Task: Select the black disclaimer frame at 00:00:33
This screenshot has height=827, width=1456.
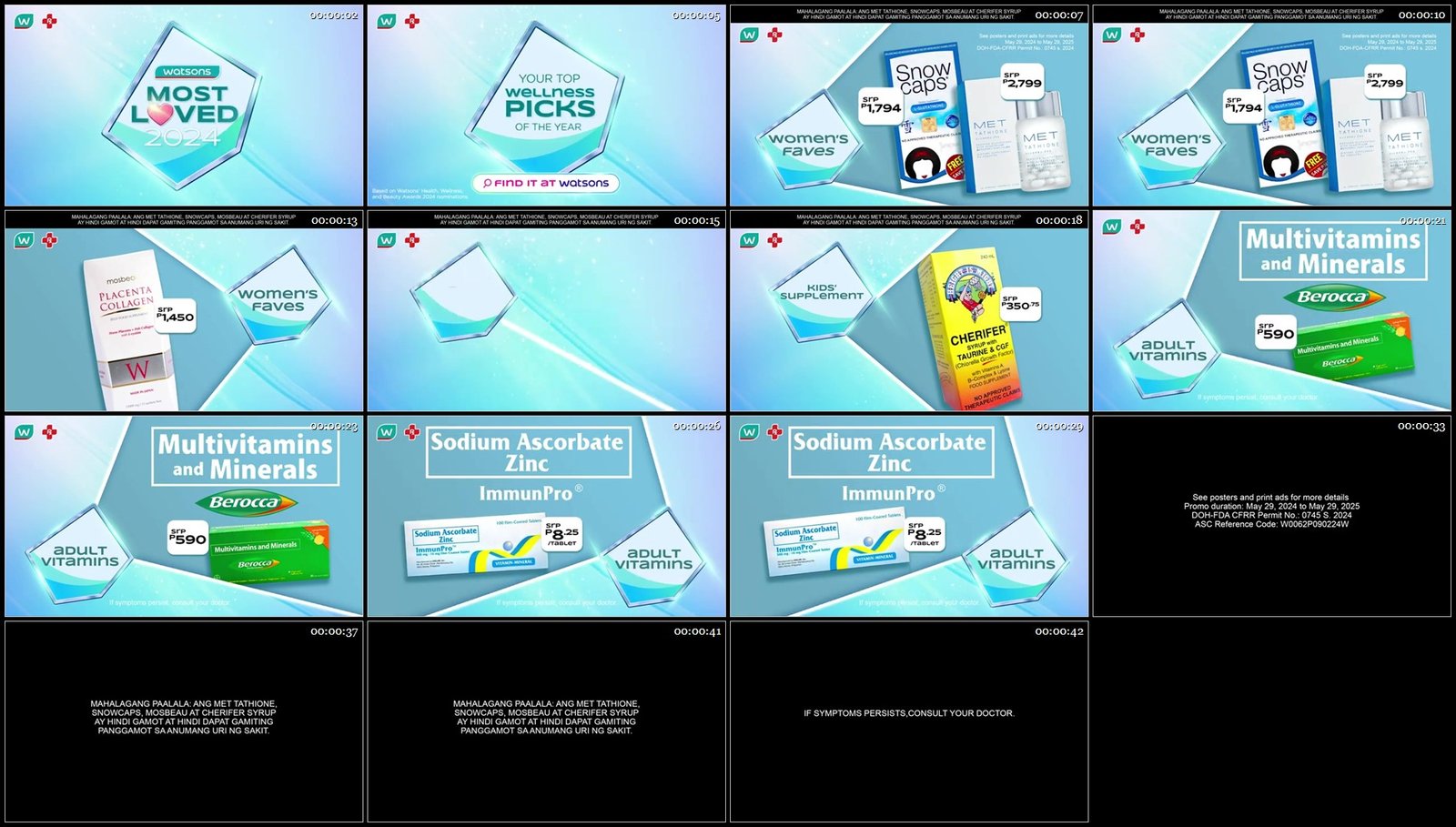Action: [1272, 517]
